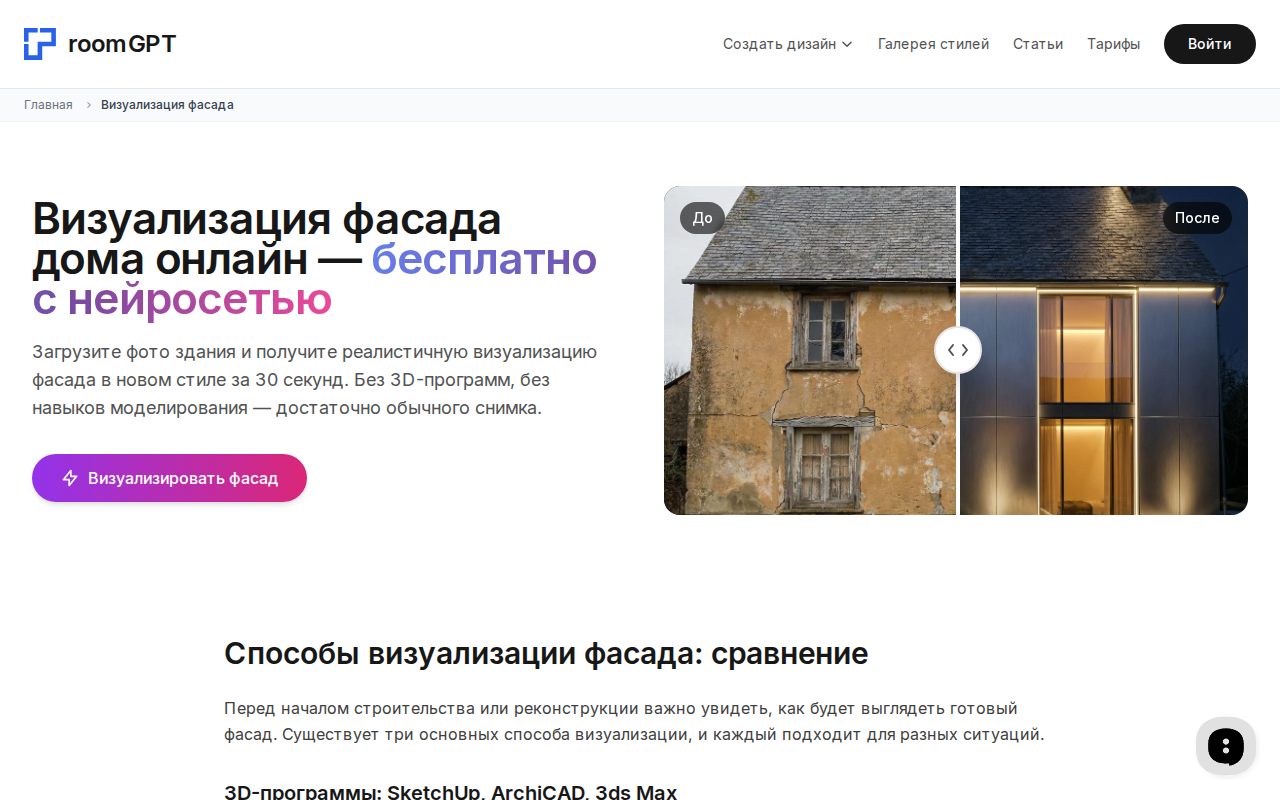Image resolution: width=1280 pixels, height=800 pixels.
Task: Click the До label on the before image
Action: pos(702,218)
